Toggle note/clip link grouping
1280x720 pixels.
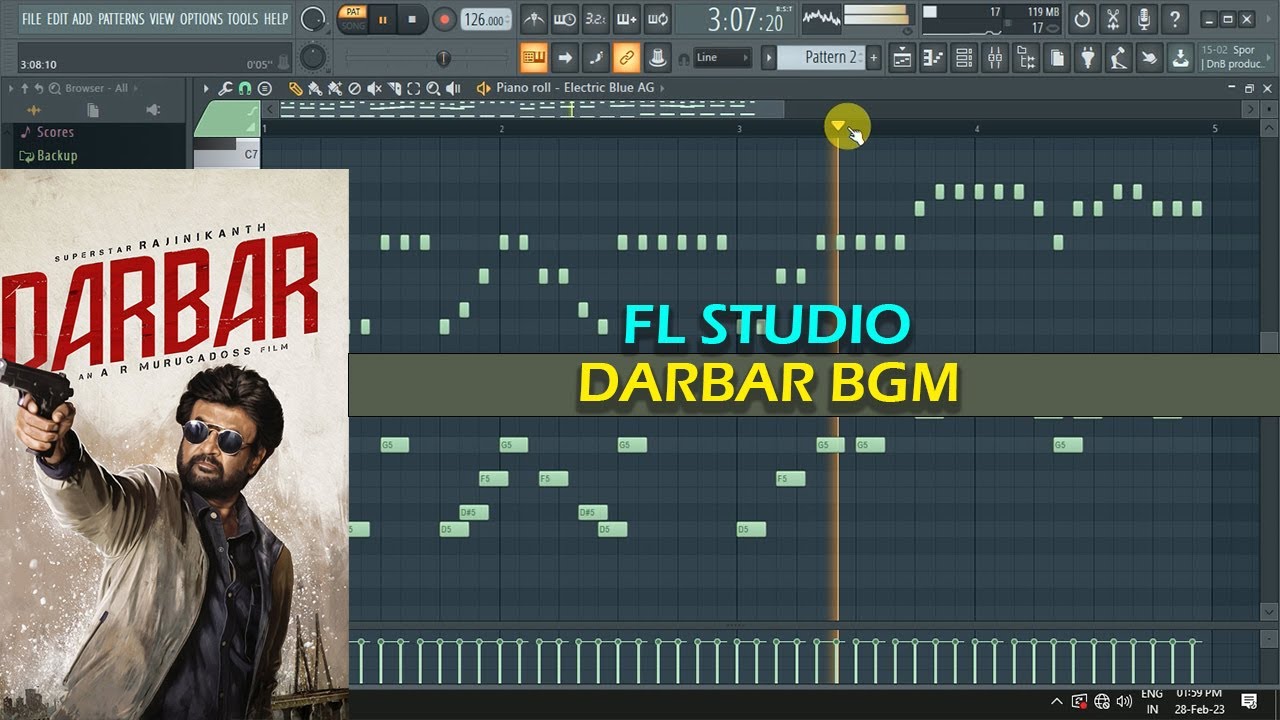[626, 58]
